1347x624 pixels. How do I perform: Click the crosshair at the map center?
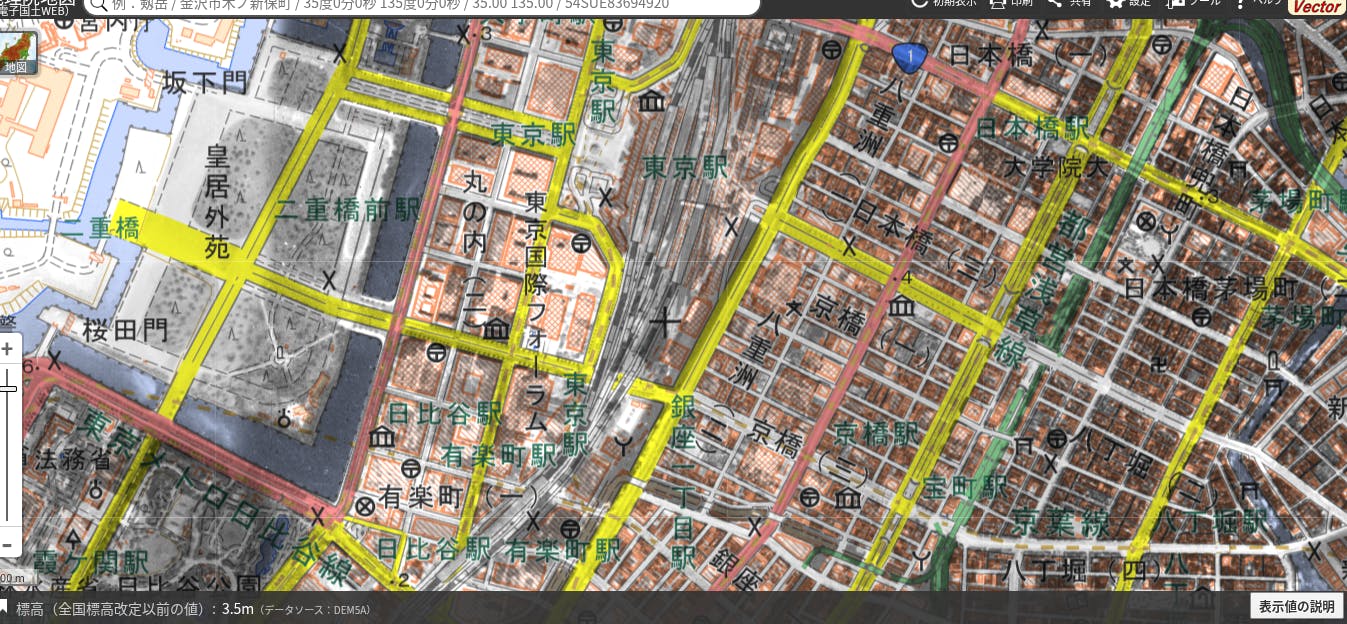coord(664,321)
